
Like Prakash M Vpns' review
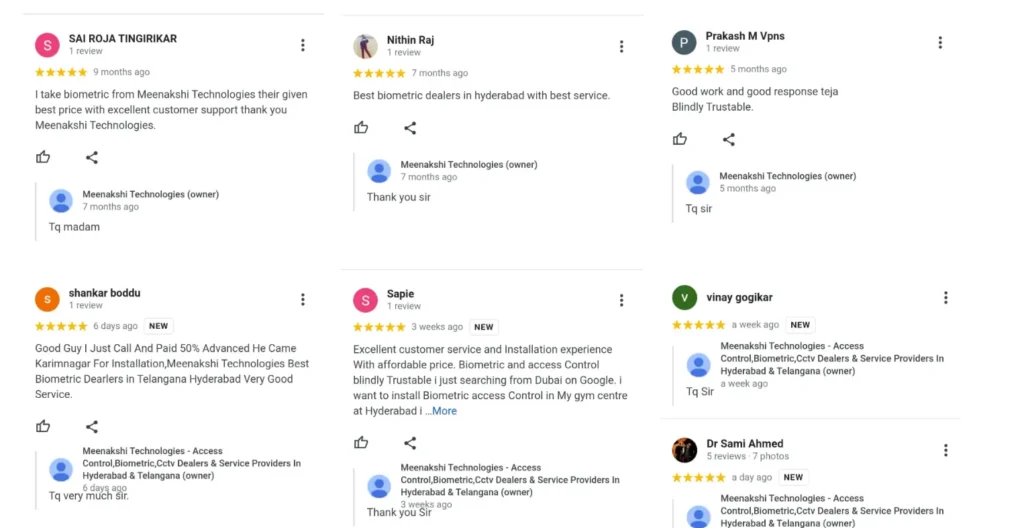tap(680, 139)
